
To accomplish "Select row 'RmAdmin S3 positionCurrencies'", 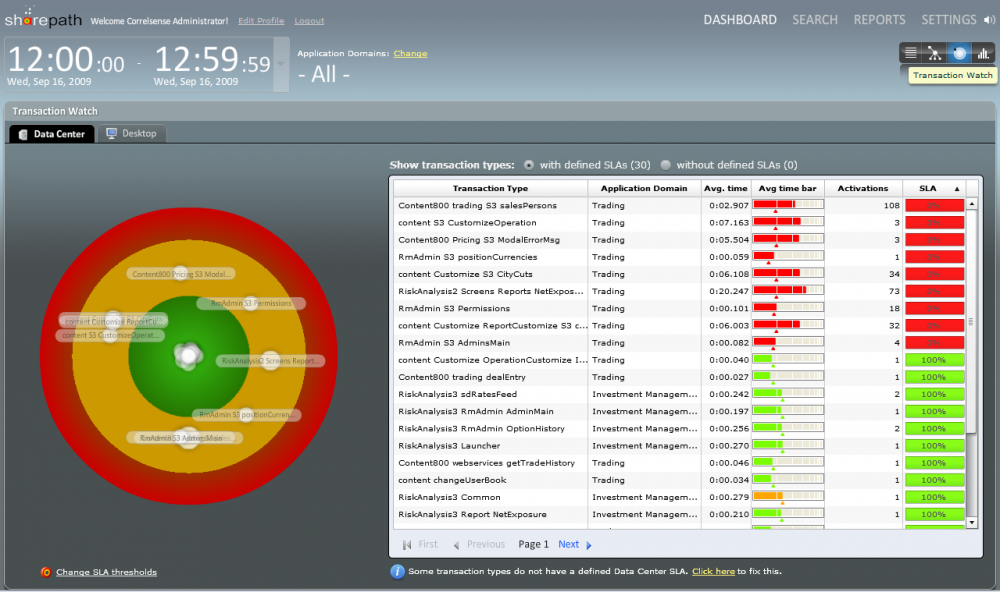I will point(679,257).
